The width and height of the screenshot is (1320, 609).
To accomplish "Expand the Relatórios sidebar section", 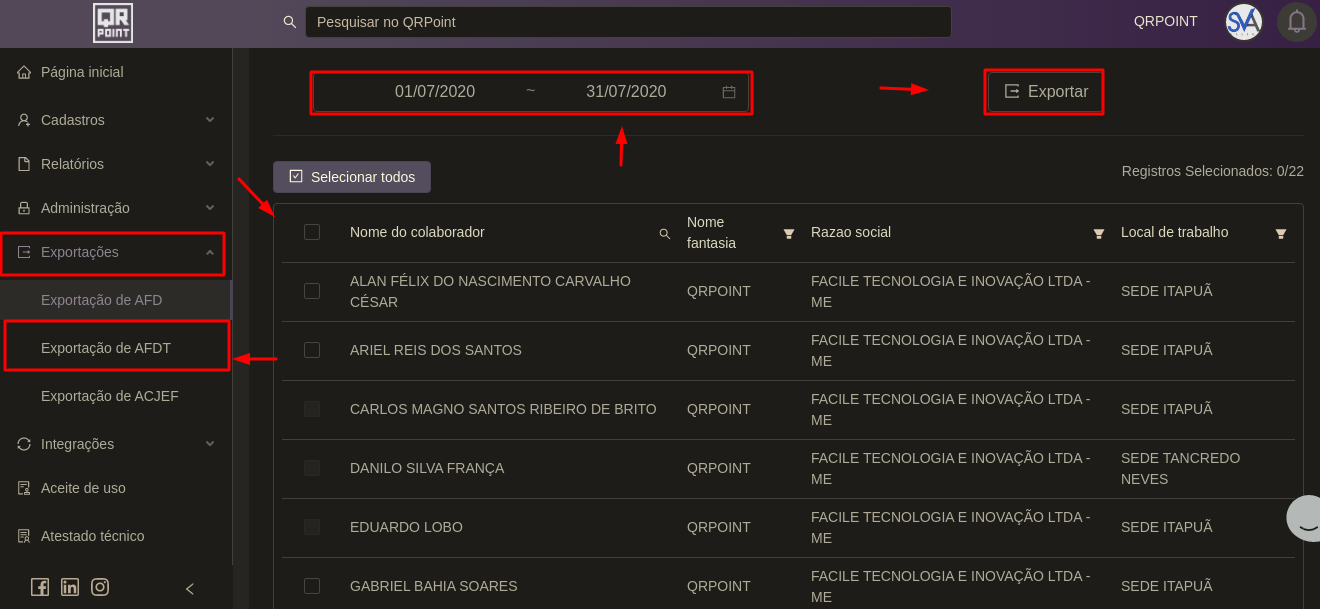I will (115, 164).
